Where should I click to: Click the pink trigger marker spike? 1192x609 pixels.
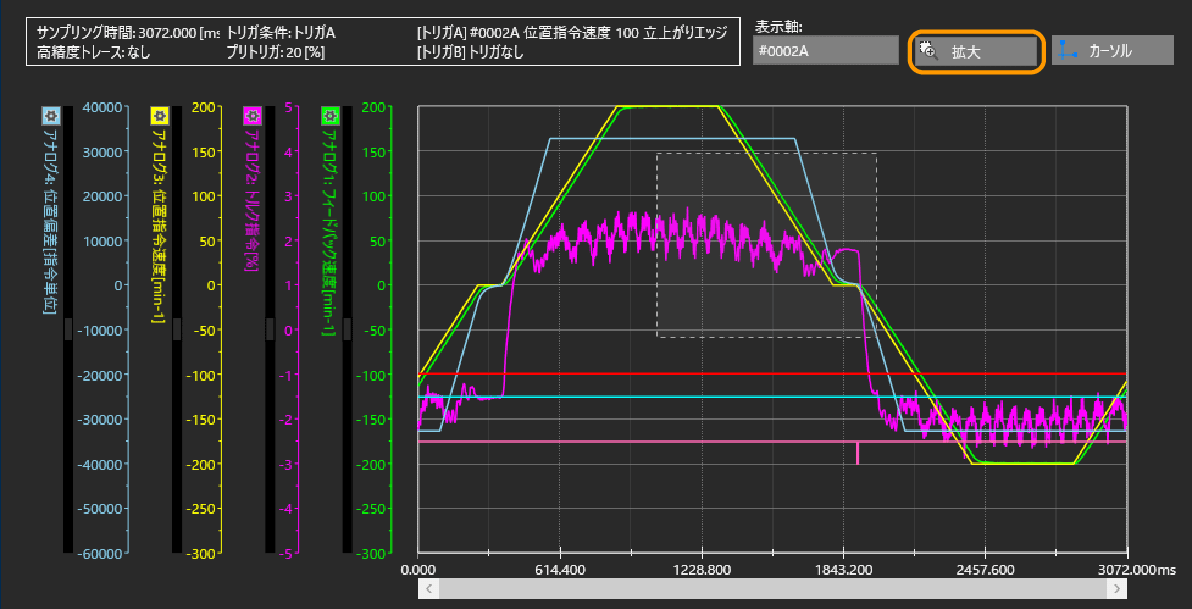tap(857, 454)
